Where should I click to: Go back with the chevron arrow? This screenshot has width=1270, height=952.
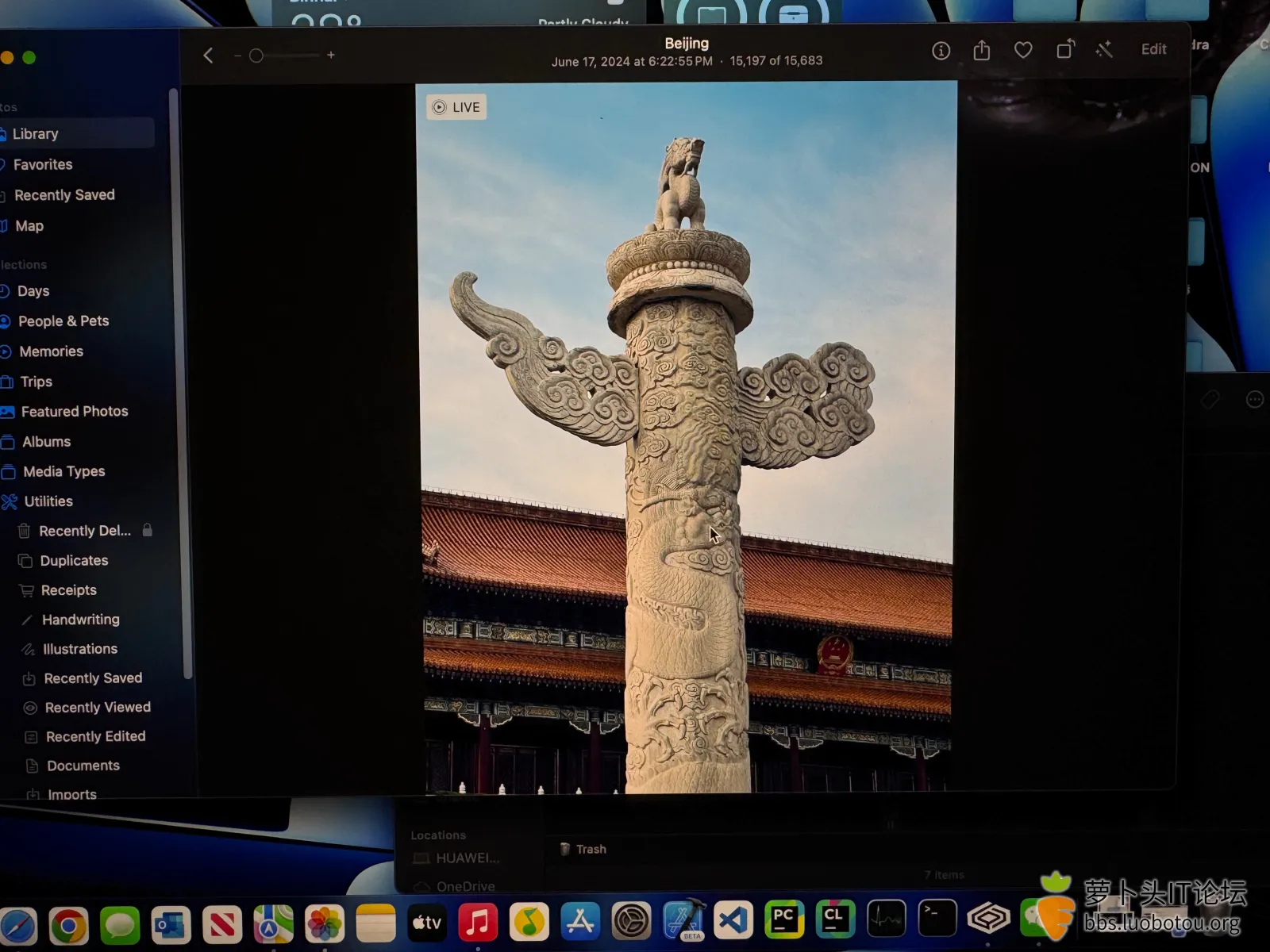click(x=208, y=56)
